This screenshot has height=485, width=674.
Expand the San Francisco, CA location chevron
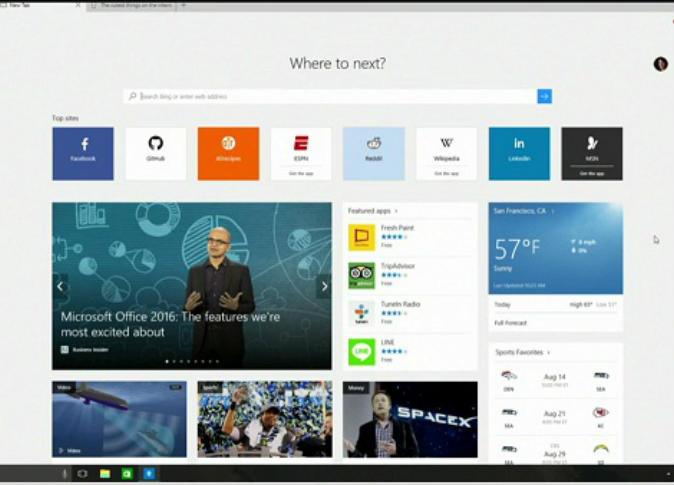pos(553,211)
